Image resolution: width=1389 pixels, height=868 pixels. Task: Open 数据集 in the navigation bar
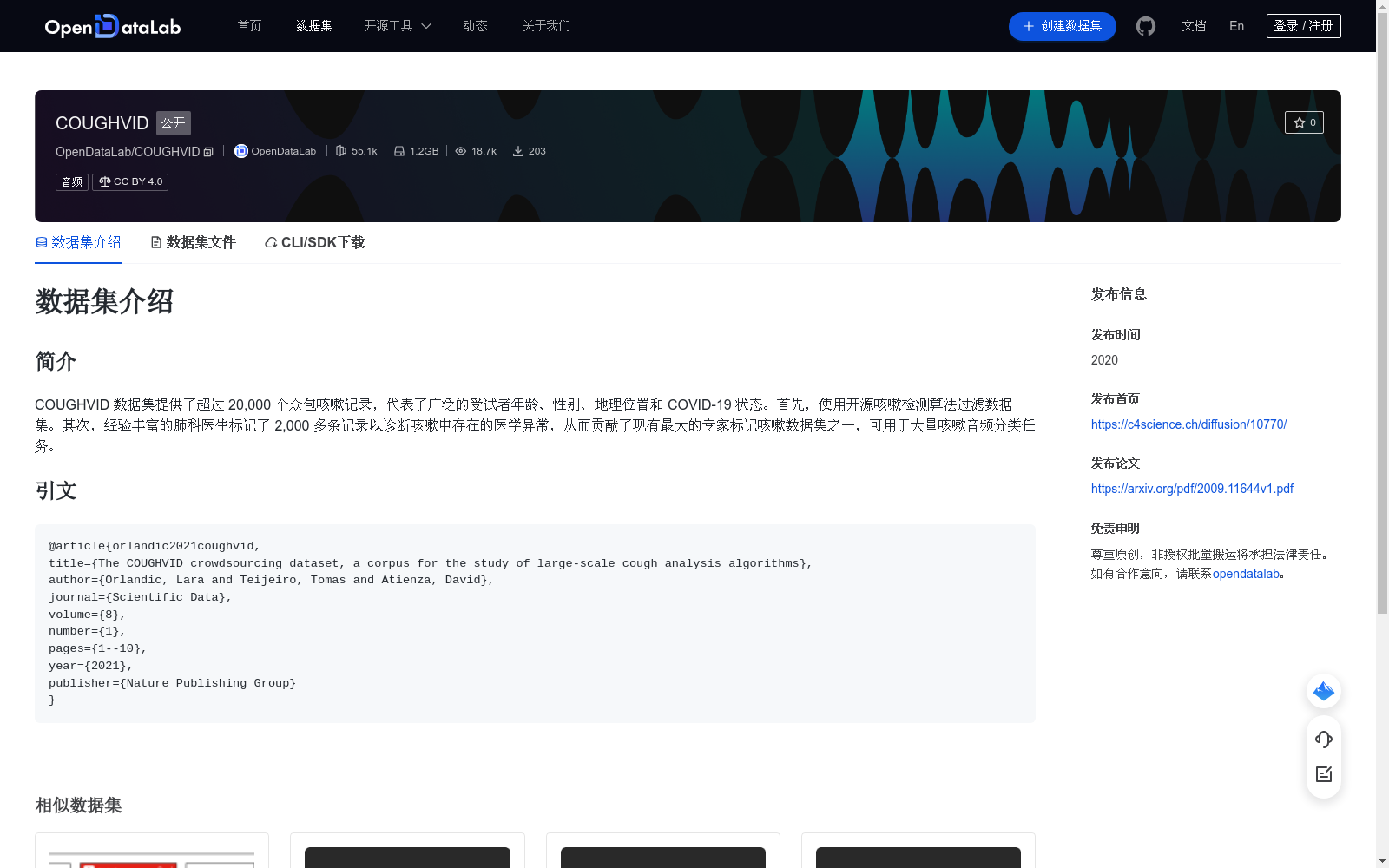tap(314, 26)
